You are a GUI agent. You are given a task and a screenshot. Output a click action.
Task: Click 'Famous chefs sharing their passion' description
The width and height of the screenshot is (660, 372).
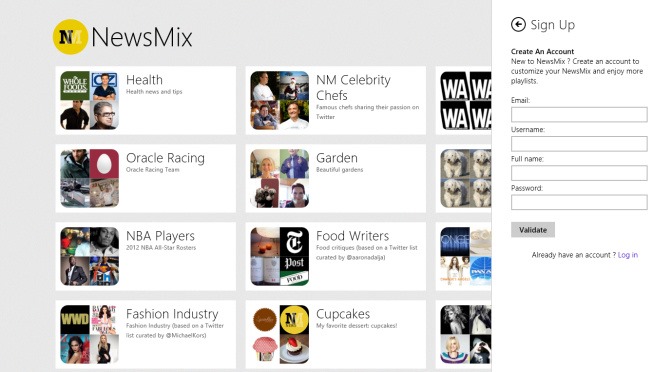(367, 112)
